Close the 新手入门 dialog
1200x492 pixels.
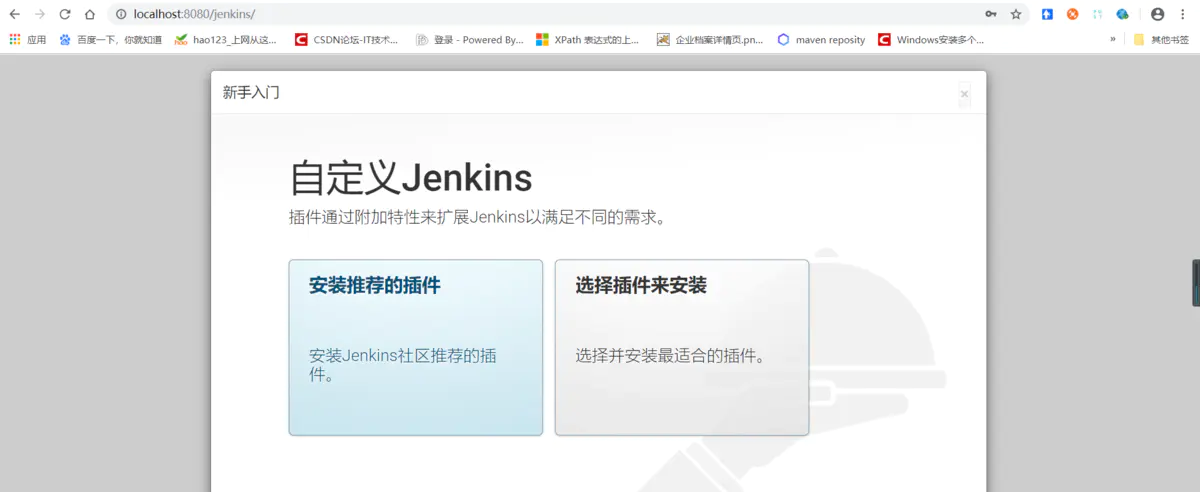(964, 94)
